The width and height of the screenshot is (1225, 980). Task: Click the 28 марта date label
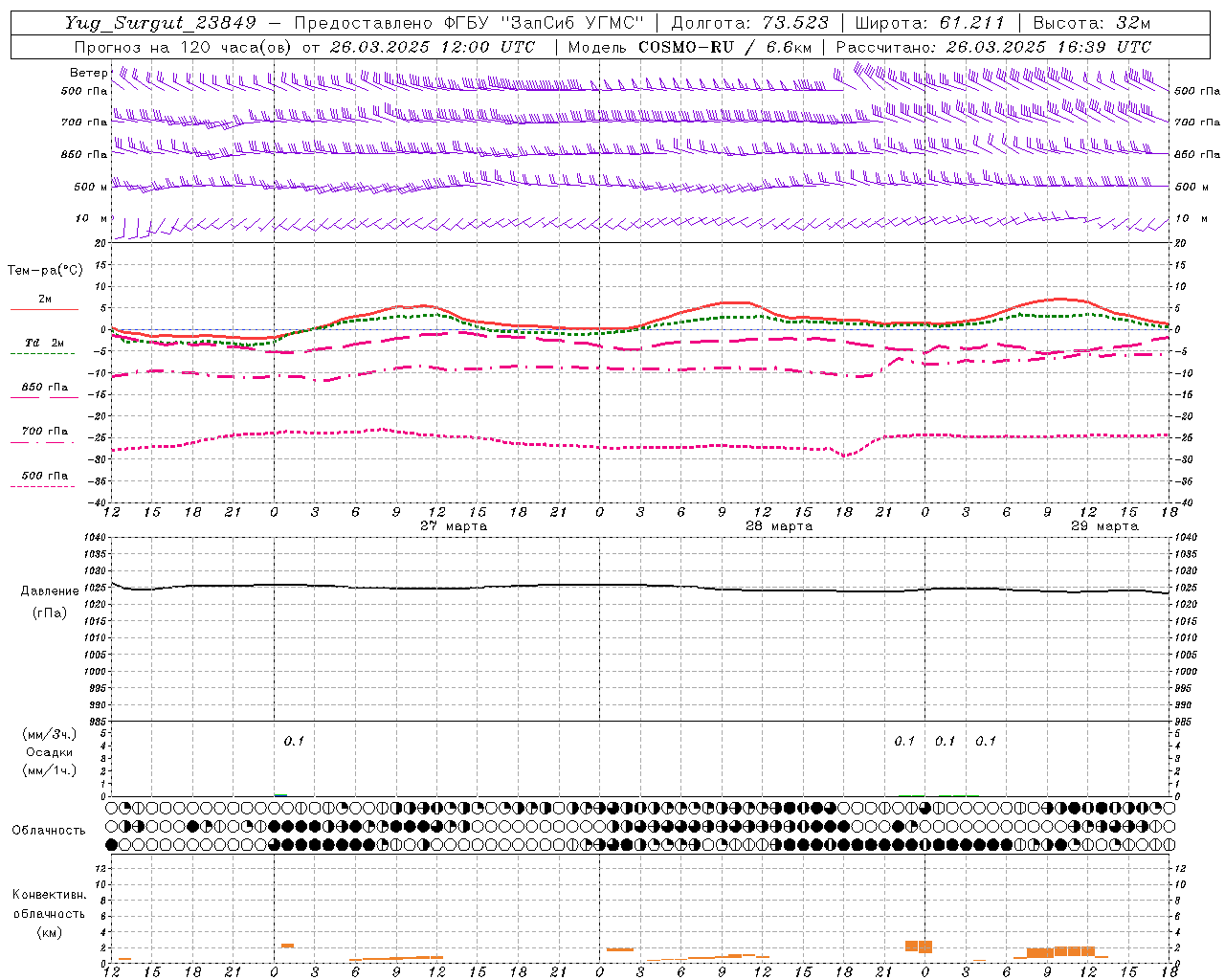tap(779, 526)
